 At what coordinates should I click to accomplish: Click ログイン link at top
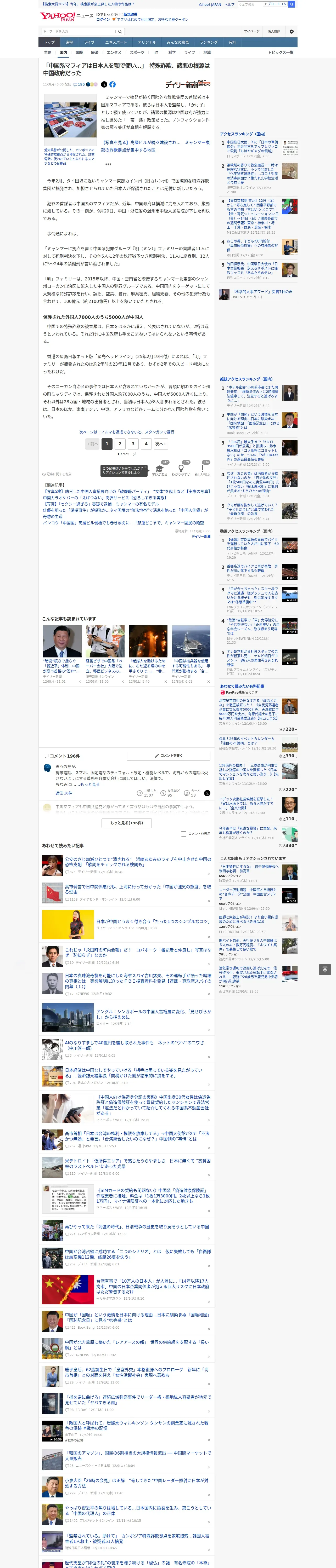[103, 20]
